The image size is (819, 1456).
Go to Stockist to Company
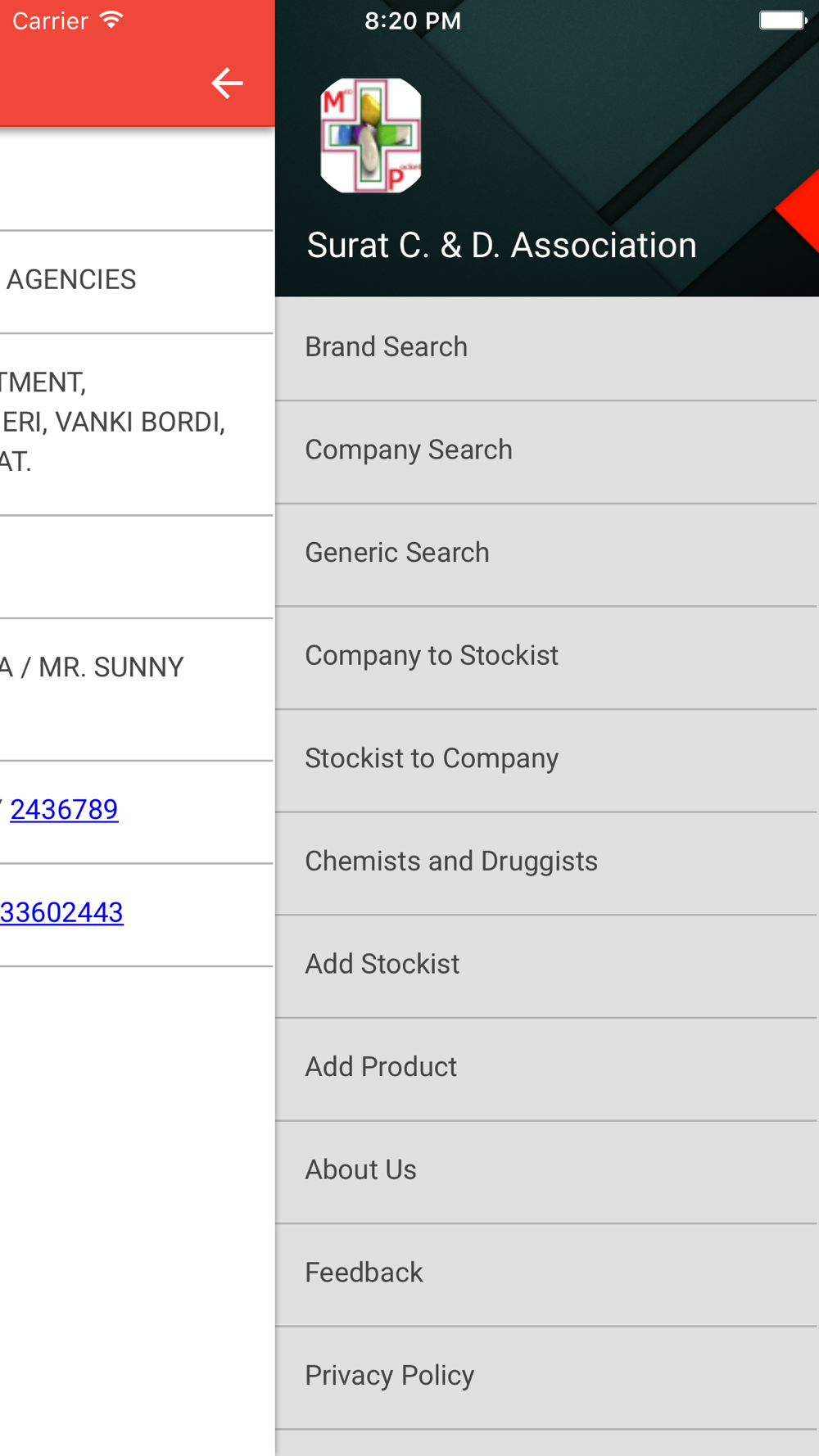[547, 760]
